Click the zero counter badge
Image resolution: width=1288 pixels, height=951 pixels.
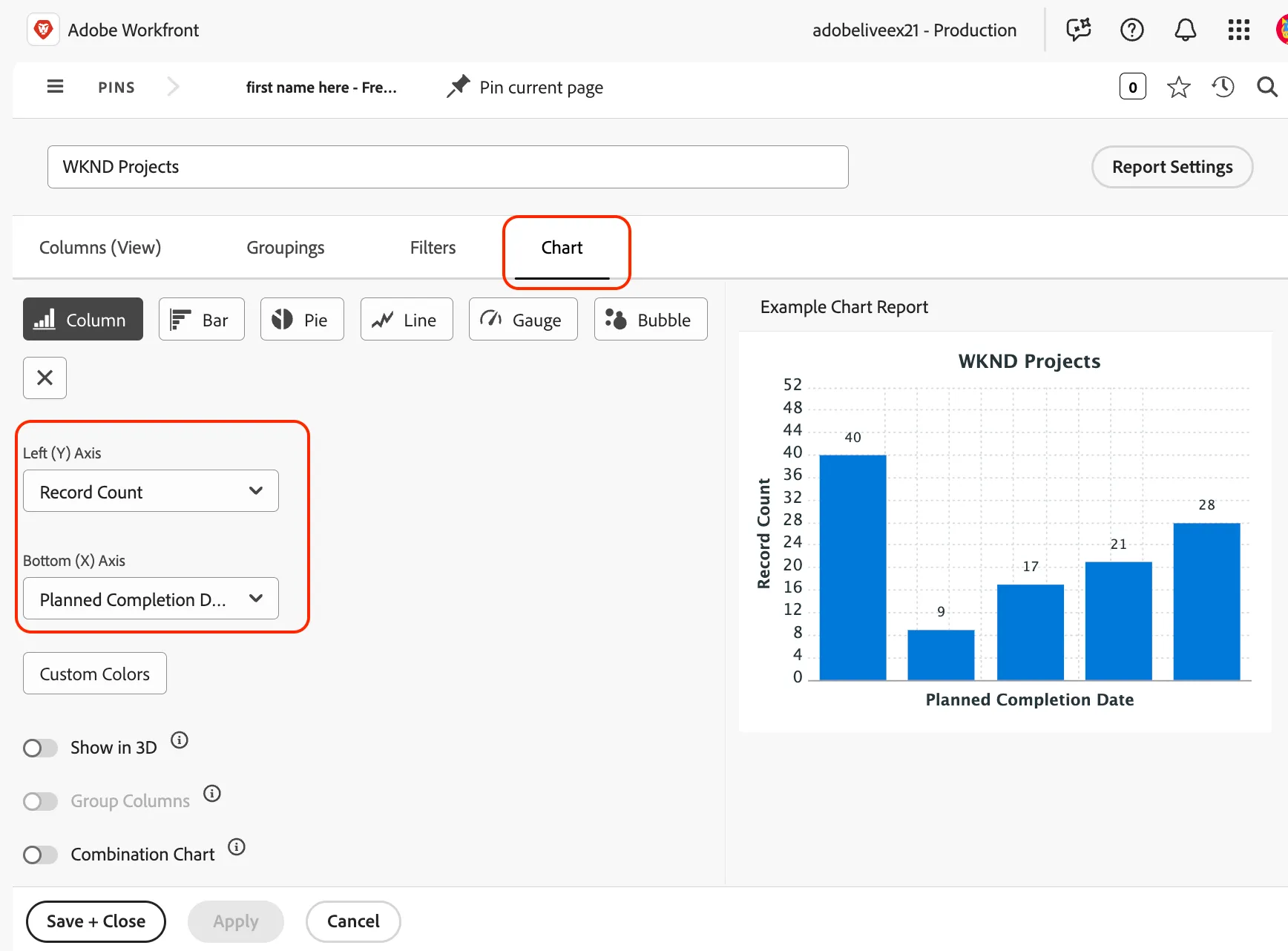coord(1133,87)
